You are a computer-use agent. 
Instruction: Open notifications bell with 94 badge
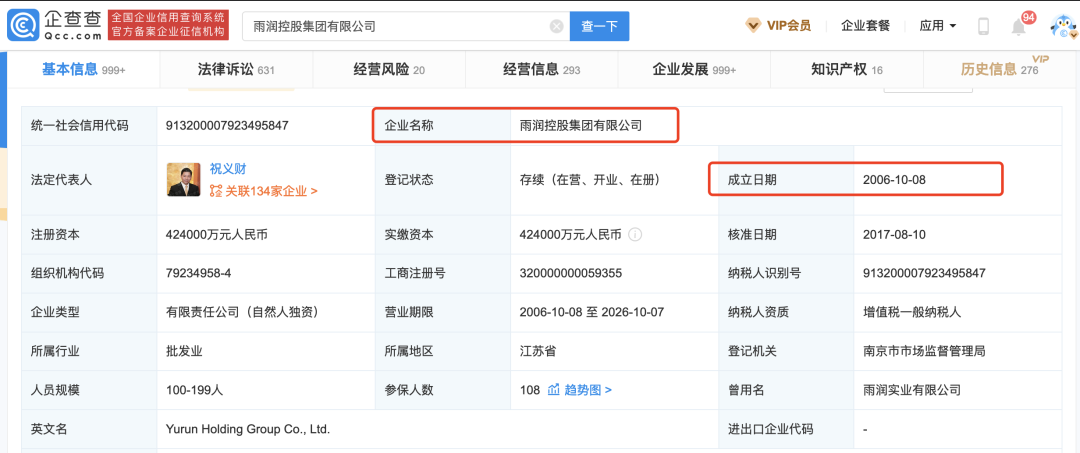pos(1019,26)
